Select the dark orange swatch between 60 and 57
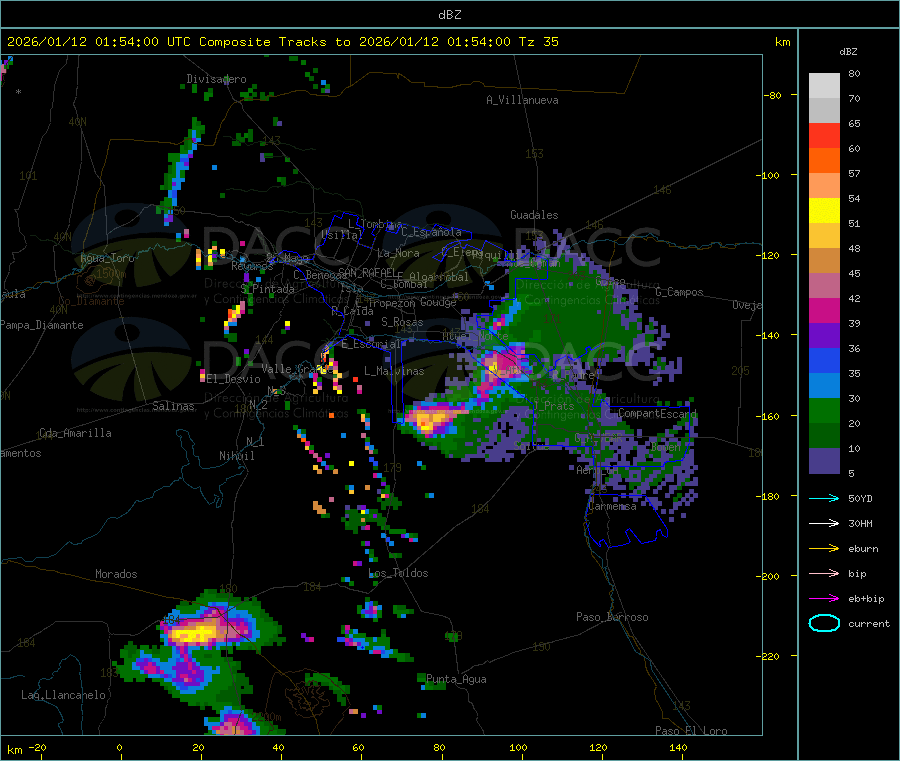900x761 pixels. click(x=824, y=161)
